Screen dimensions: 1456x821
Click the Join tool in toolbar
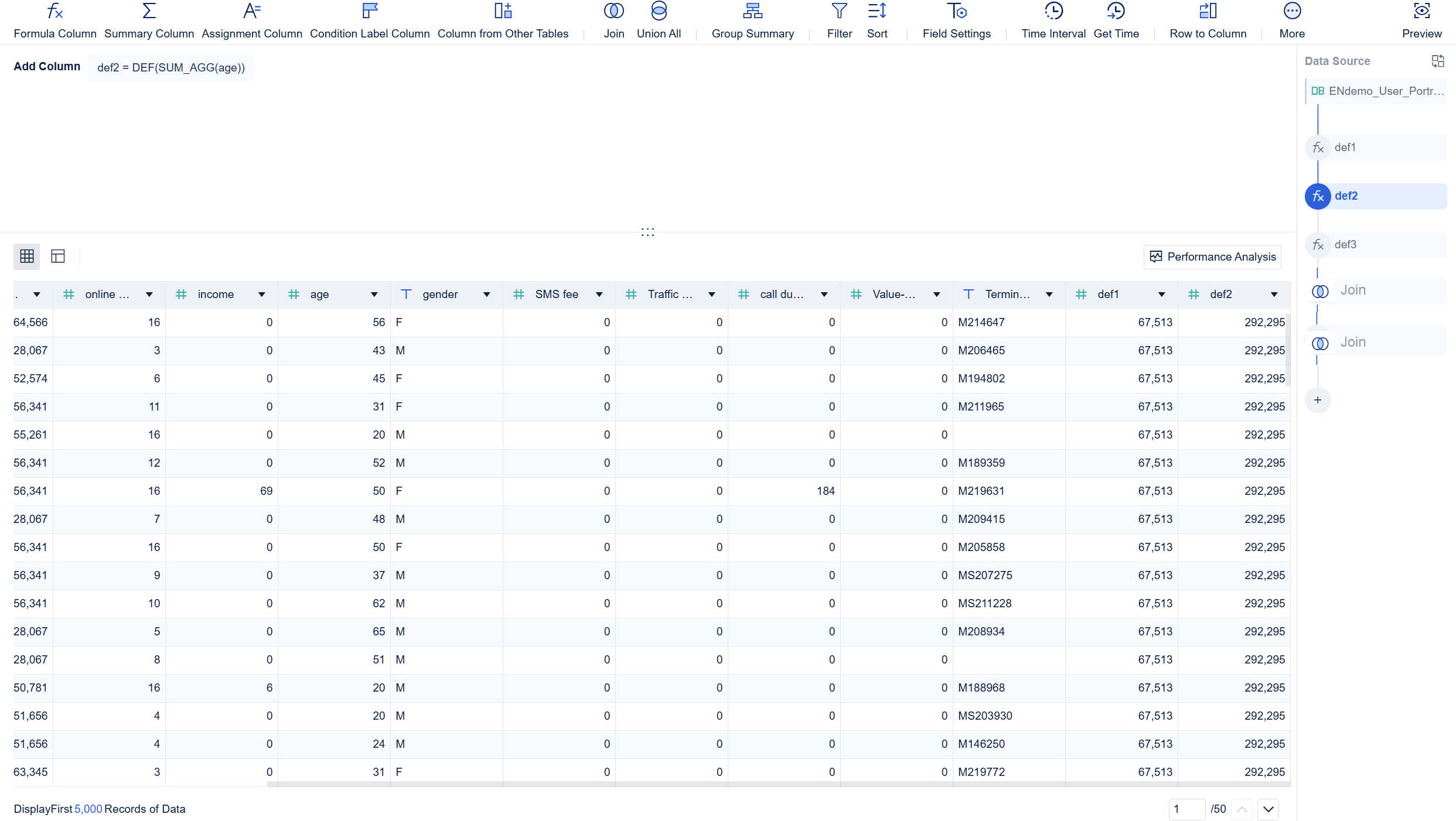613,21
